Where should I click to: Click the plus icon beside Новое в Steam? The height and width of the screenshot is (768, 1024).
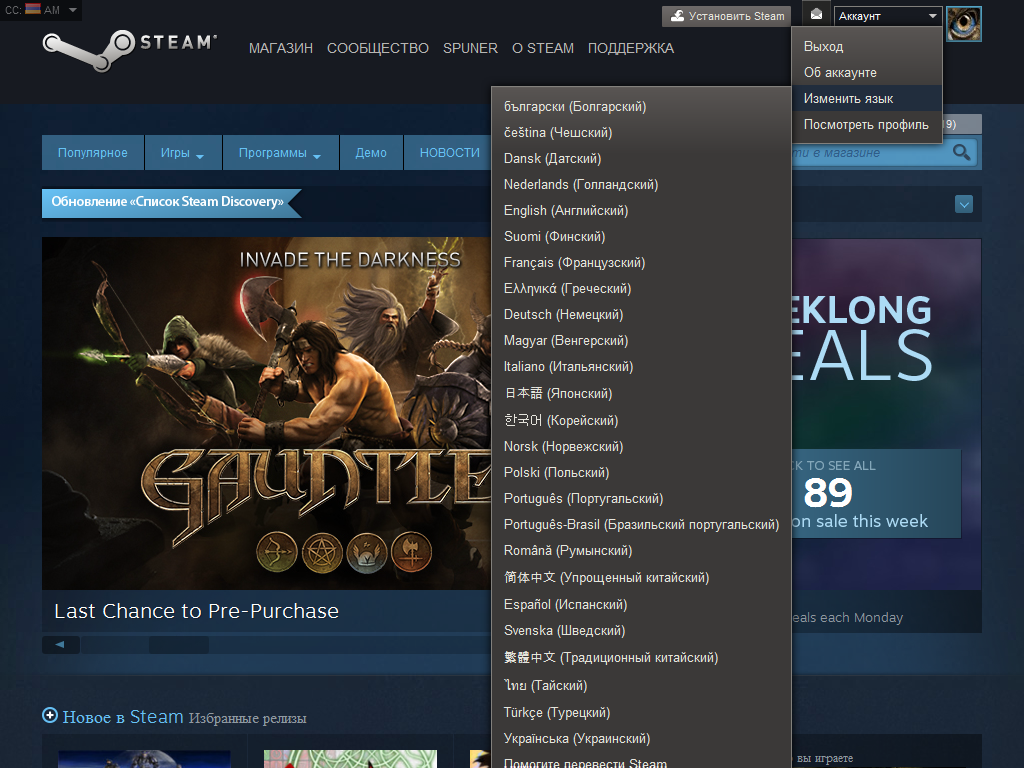50,715
